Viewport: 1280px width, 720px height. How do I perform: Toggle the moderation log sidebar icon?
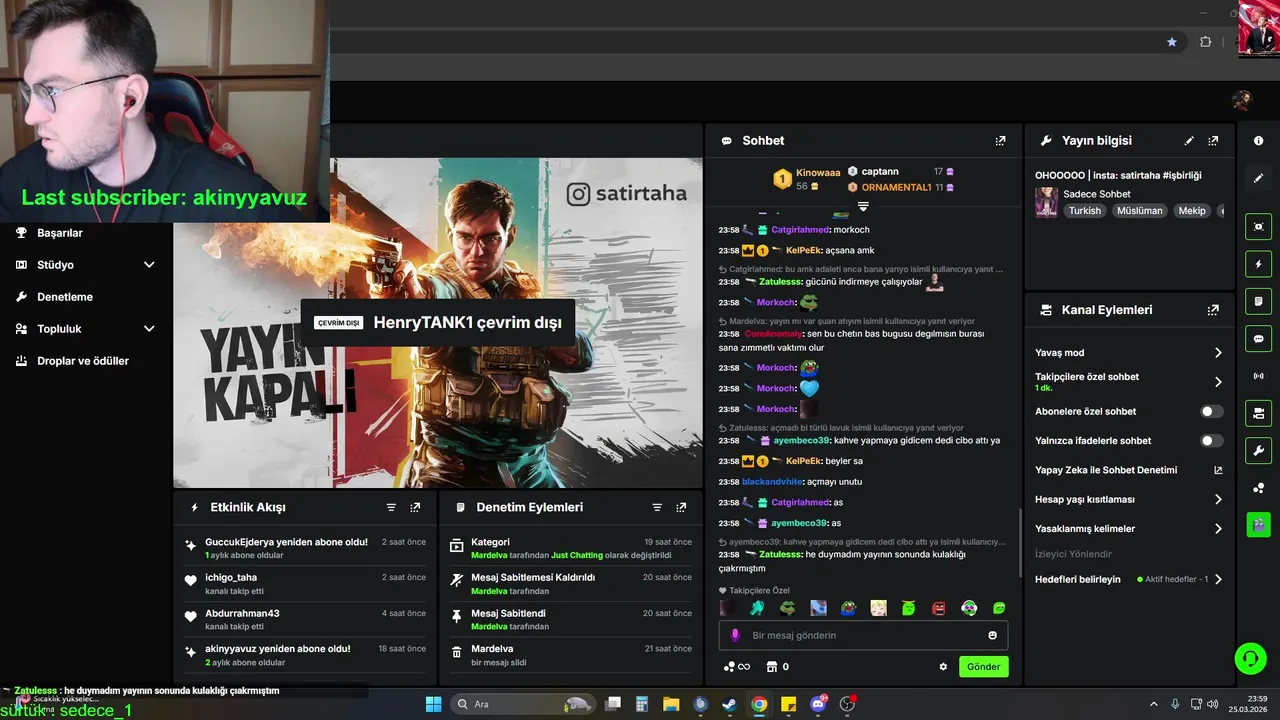coord(1258,301)
